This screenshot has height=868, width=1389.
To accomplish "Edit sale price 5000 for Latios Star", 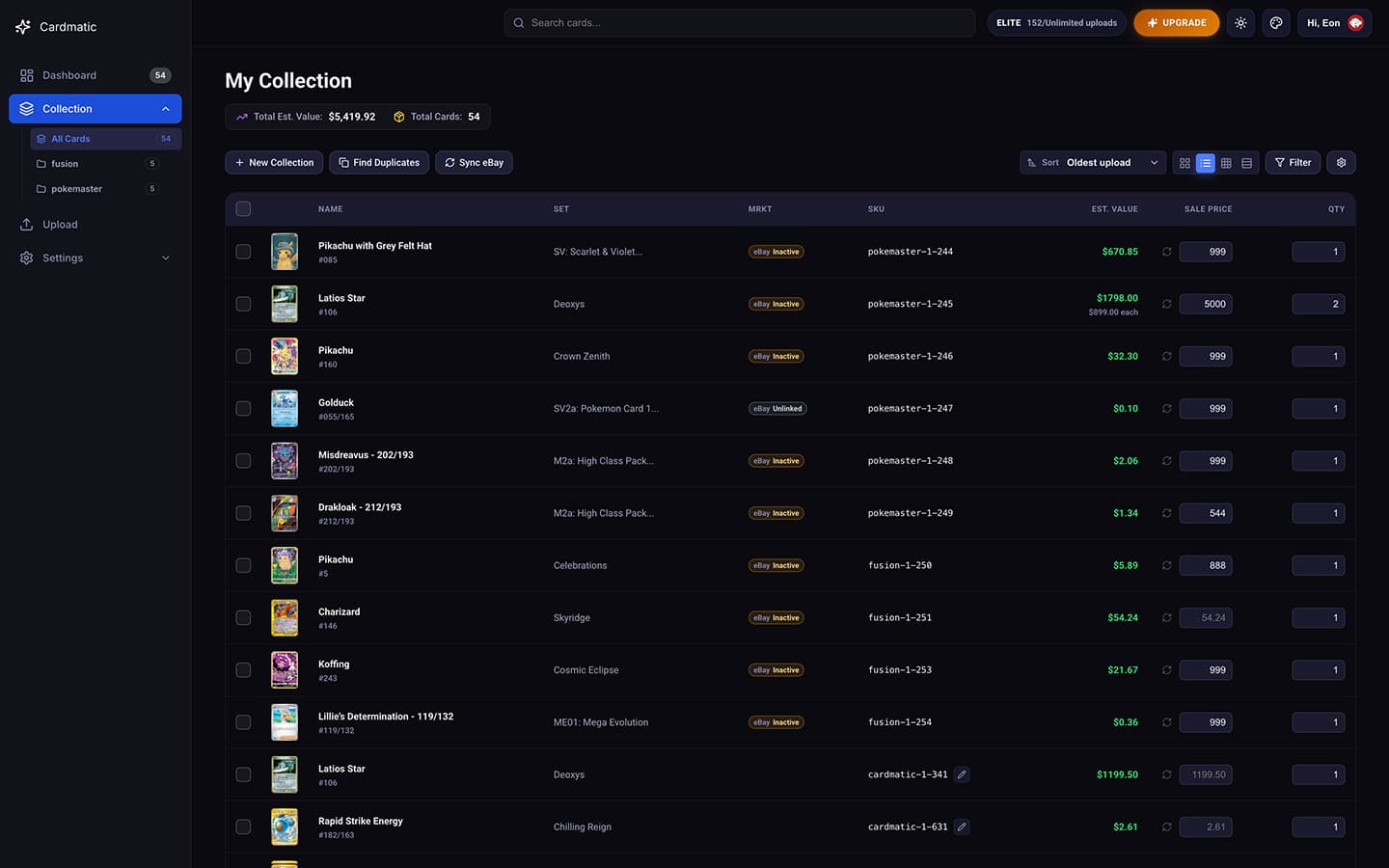I will click(x=1206, y=304).
